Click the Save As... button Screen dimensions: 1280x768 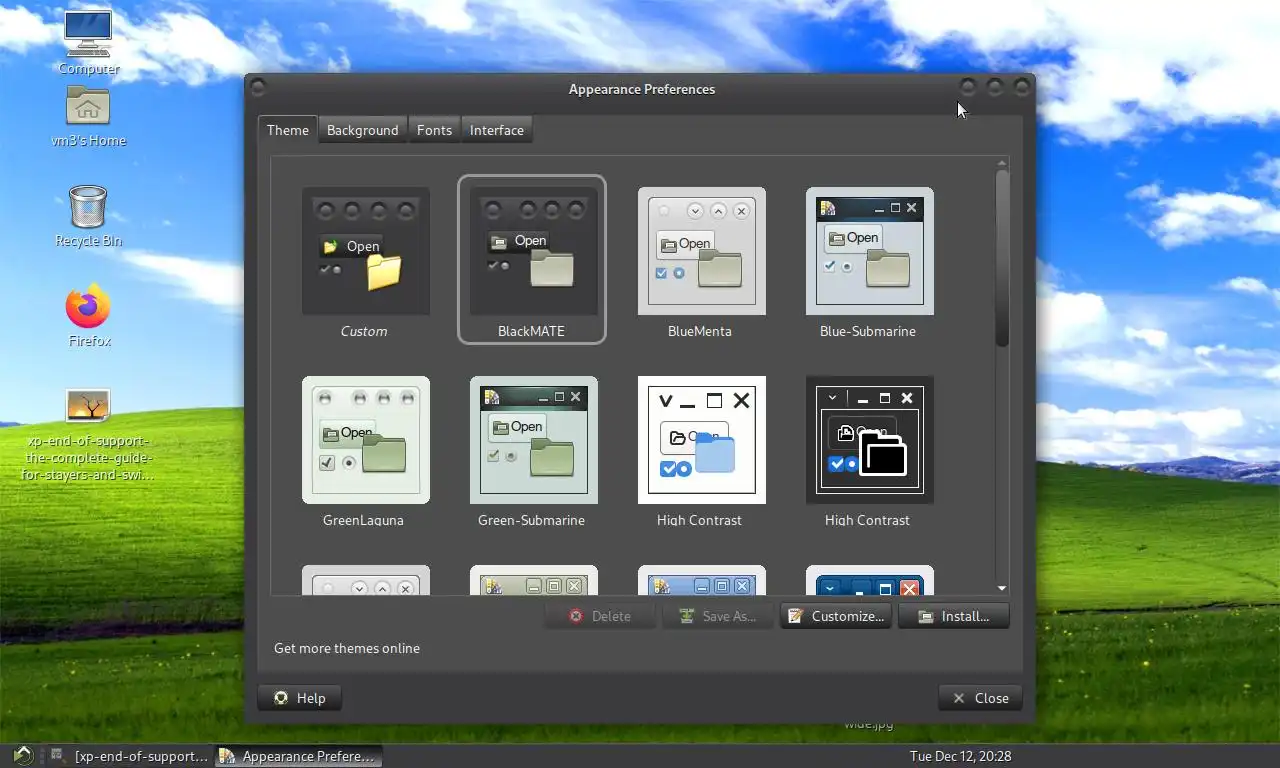coord(717,616)
